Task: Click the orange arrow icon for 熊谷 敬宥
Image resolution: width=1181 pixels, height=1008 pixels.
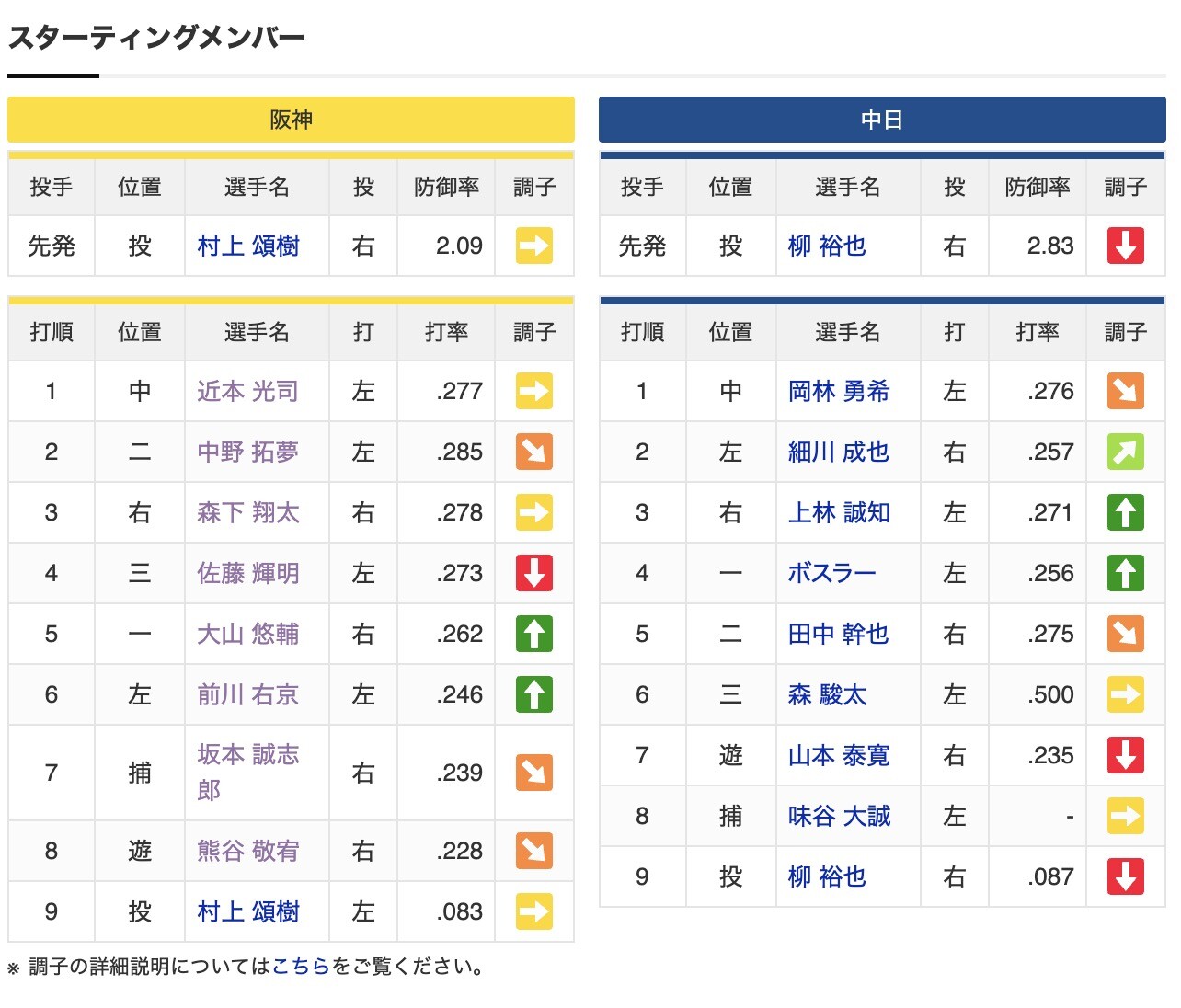Action: point(534,851)
